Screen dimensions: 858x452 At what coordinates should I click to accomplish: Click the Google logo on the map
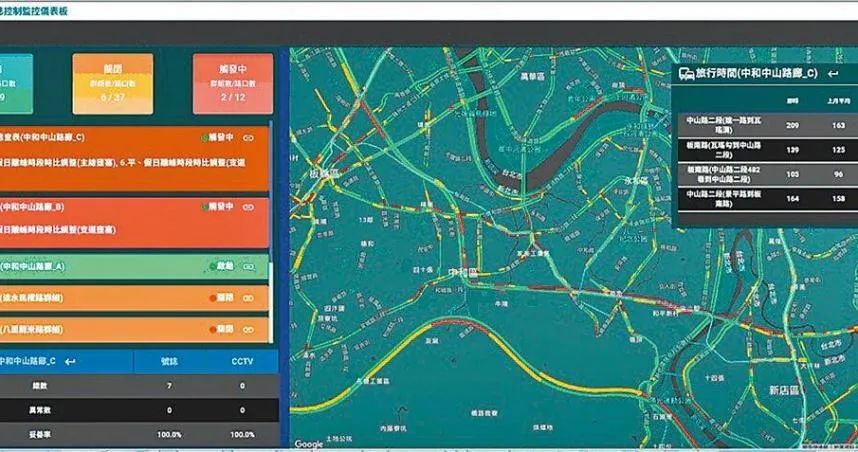point(309,444)
